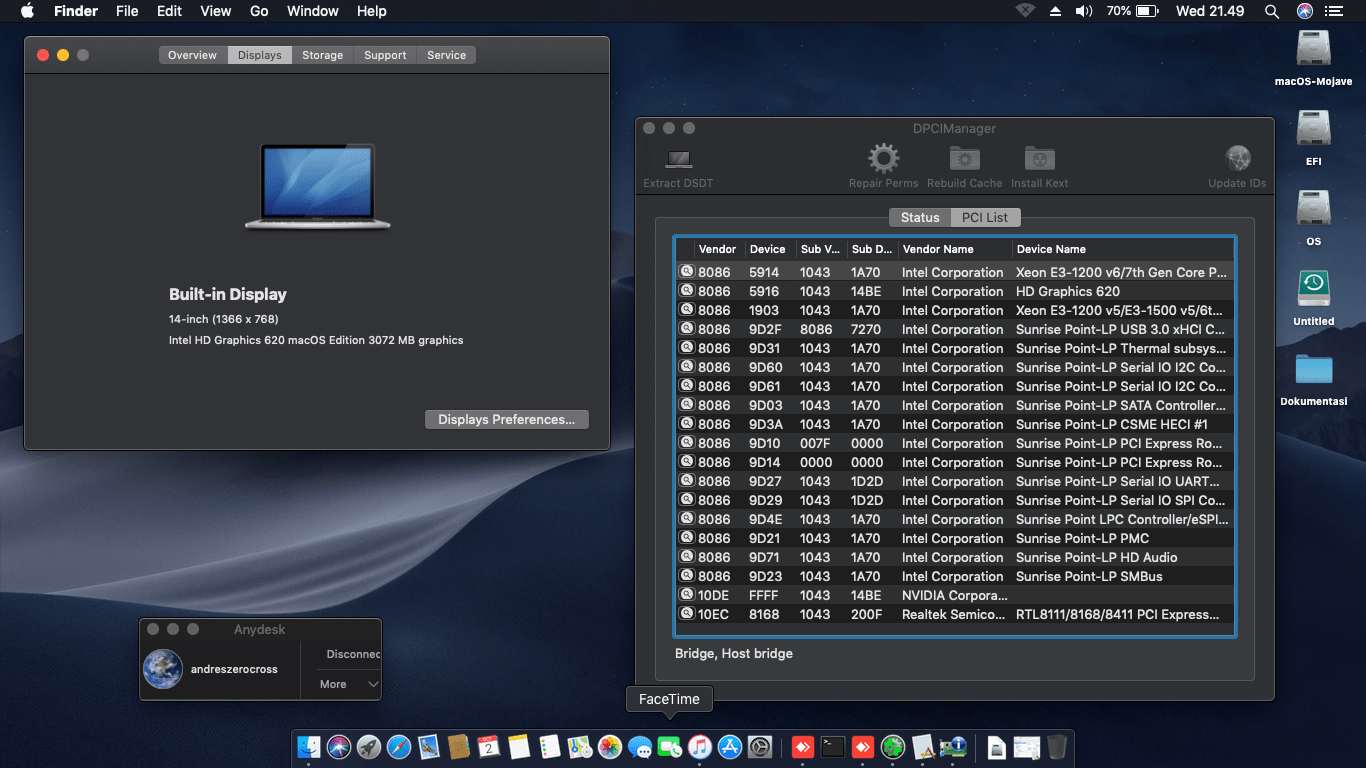Open FaceTime from the dock
The height and width of the screenshot is (768, 1366).
point(669,747)
